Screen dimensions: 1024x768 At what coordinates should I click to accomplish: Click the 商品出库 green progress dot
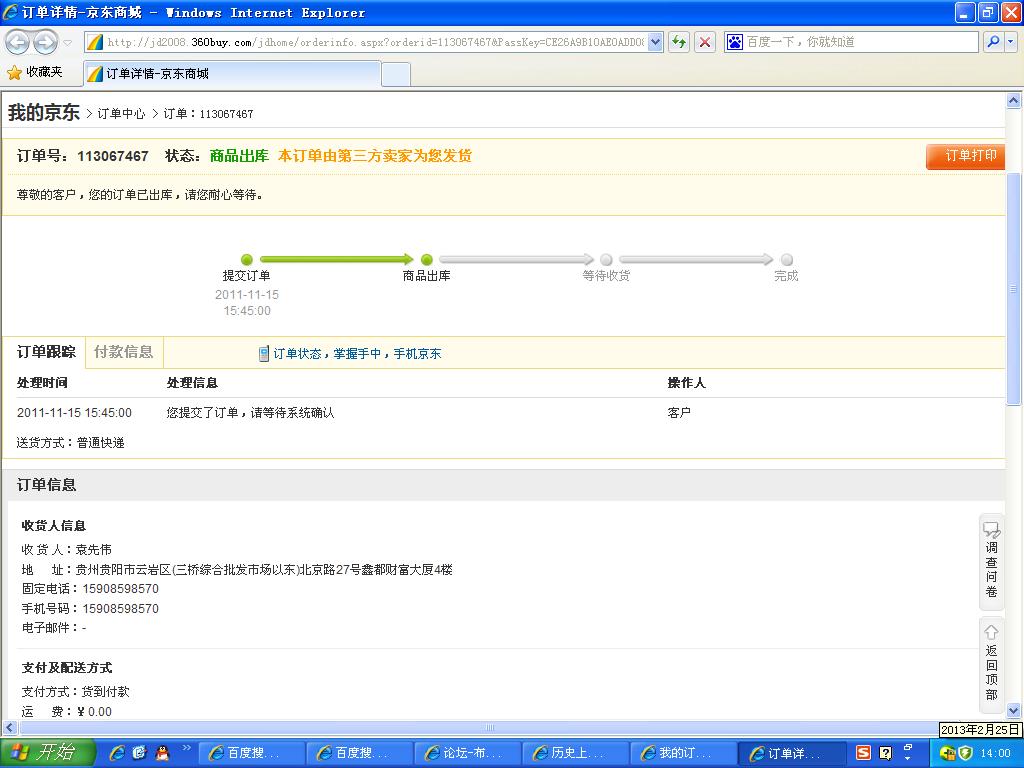point(427,259)
